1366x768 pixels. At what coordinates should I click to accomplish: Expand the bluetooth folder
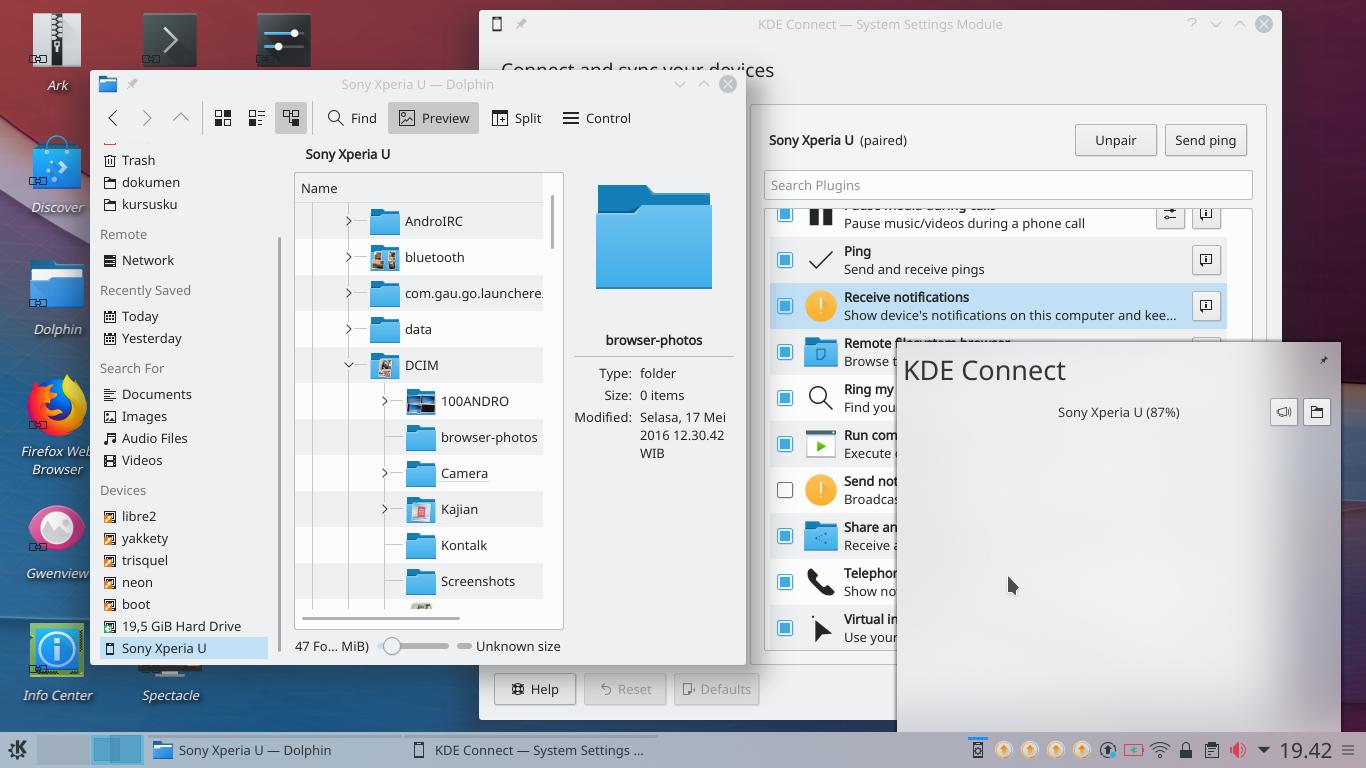349,257
